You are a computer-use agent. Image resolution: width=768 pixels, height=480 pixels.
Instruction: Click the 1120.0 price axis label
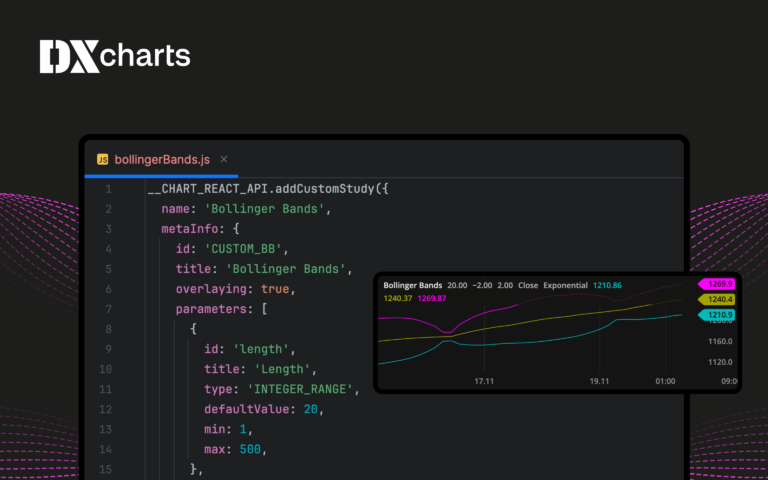click(720, 362)
